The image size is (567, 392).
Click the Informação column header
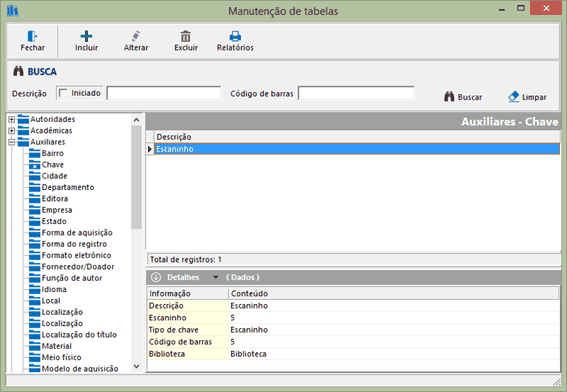point(188,293)
